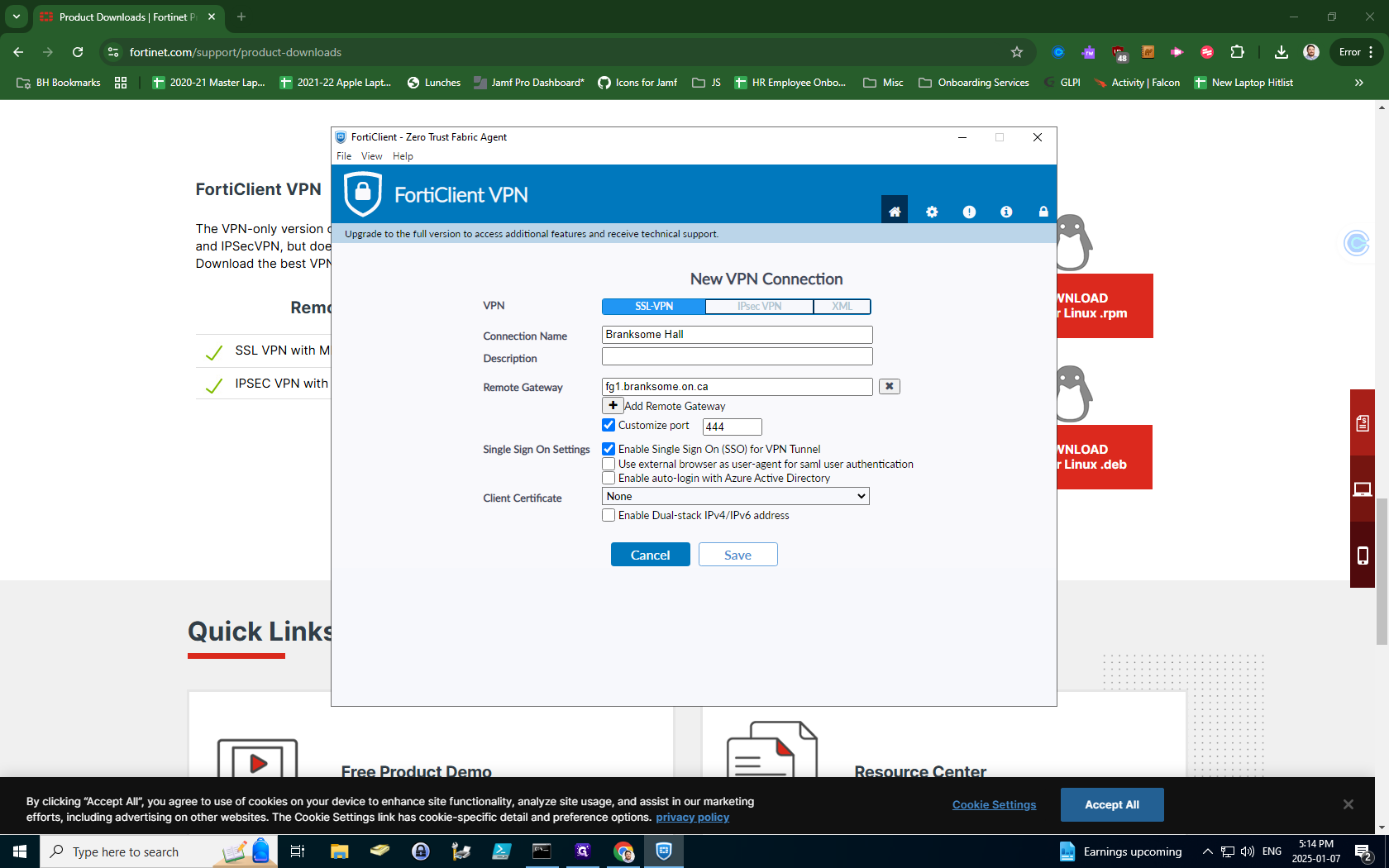Reload the Fortinet page
The image size is (1389, 868).
pyautogui.click(x=78, y=52)
